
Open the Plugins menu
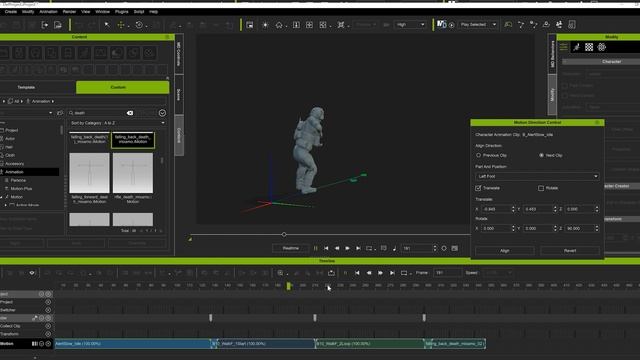click(x=122, y=12)
